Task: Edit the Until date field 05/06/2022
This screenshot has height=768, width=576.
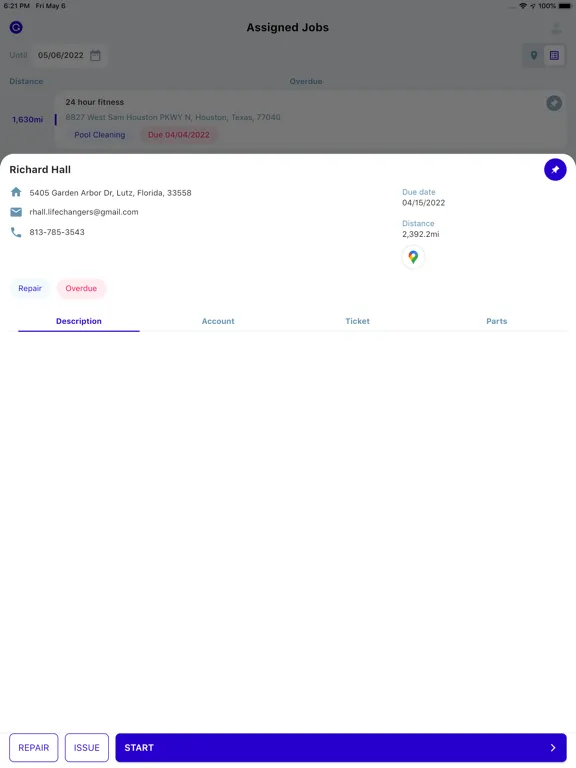Action: (69, 55)
